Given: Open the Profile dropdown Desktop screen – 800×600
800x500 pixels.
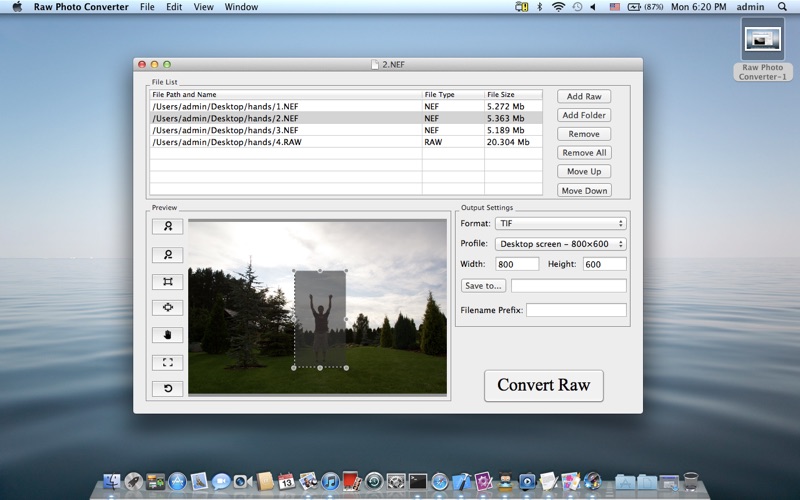Looking at the screenshot, I should coord(560,244).
